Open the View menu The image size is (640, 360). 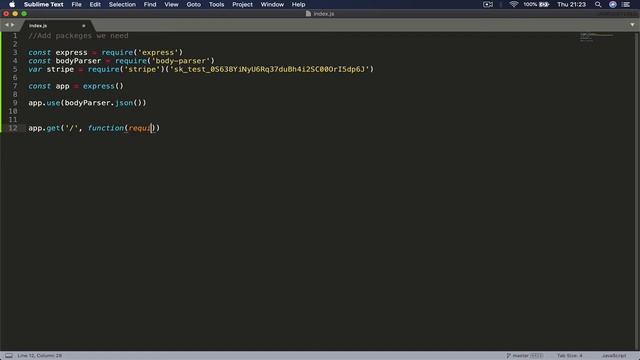(x=171, y=4)
